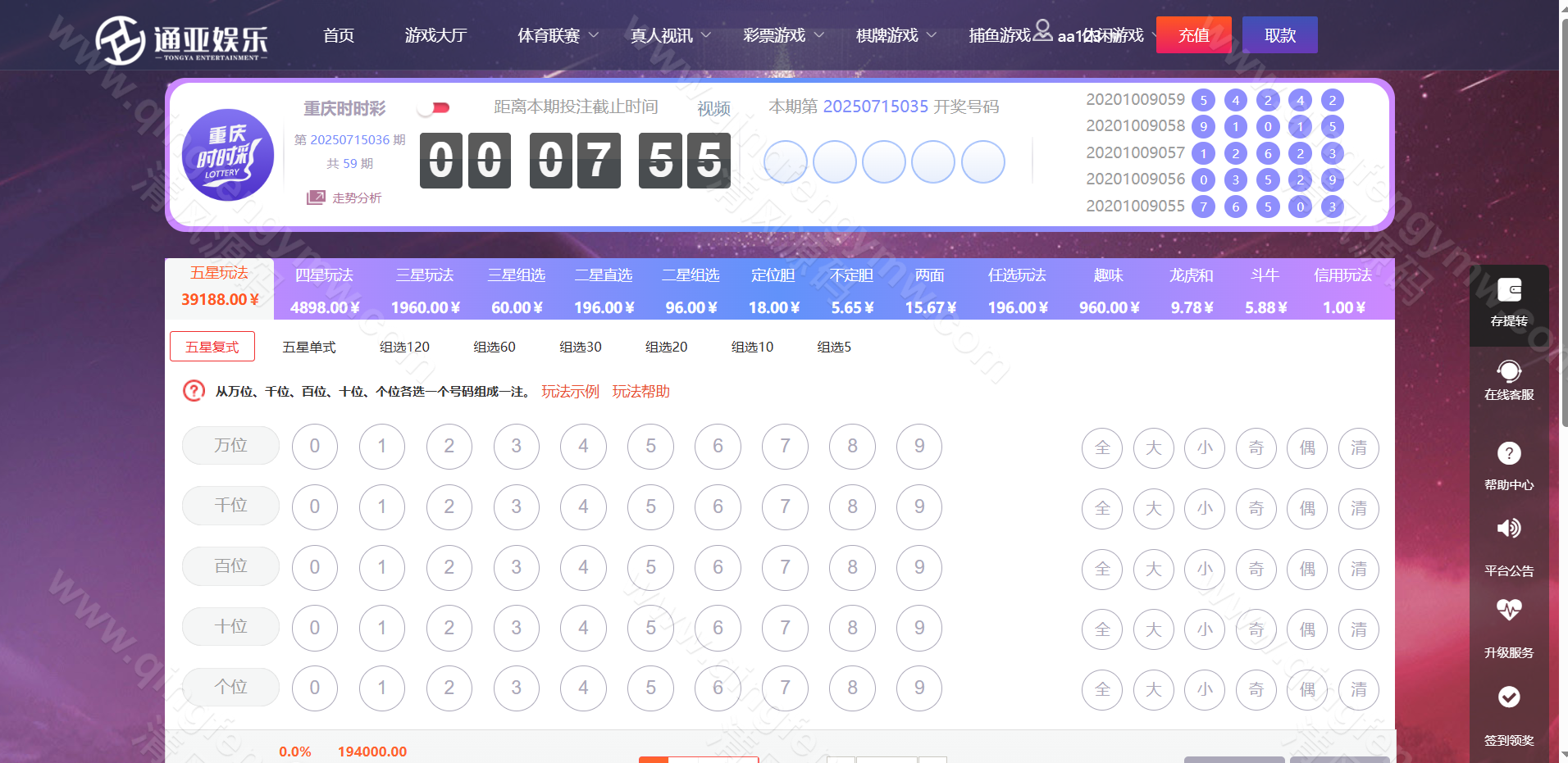Image resolution: width=1568 pixels, height=763 pixels.
Task: Open platform announcements speaker icon
Action: tap(1509, 528)
